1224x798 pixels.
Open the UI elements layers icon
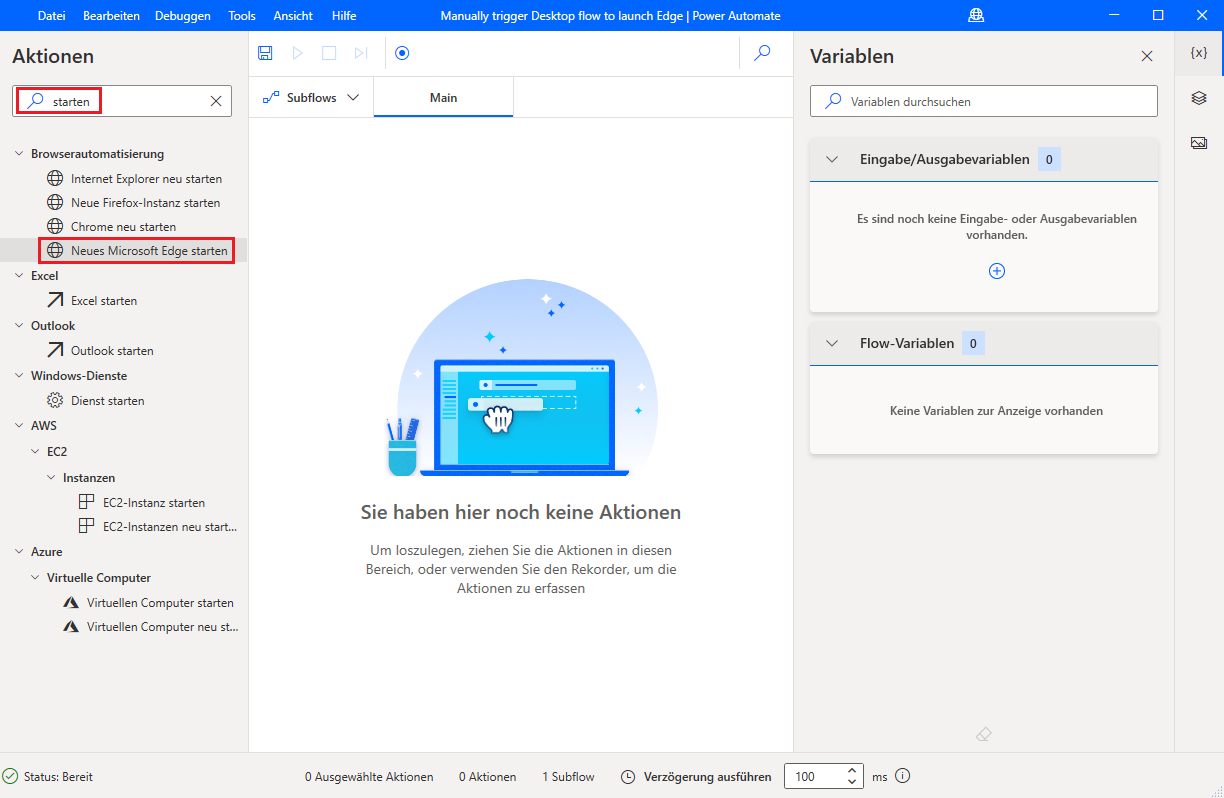point(1199,98)
